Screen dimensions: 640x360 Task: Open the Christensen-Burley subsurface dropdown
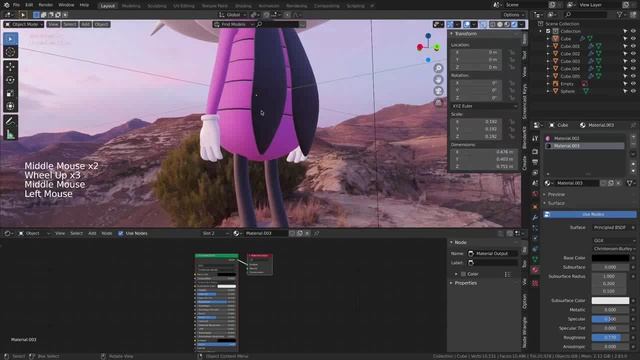(614, 249)
